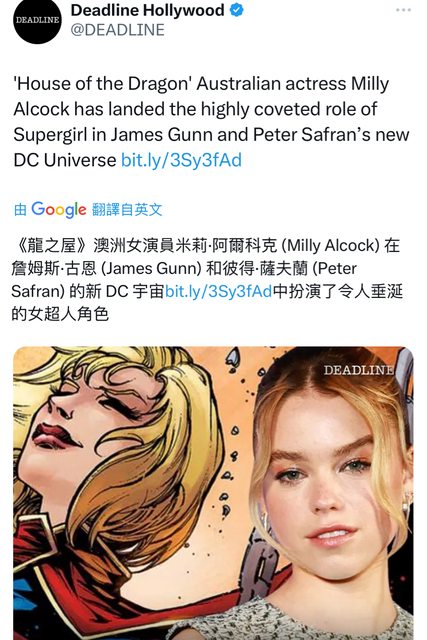This screenshot has width=427, height=640.
Task: Click the 由 character before Google
Action: 20,210
